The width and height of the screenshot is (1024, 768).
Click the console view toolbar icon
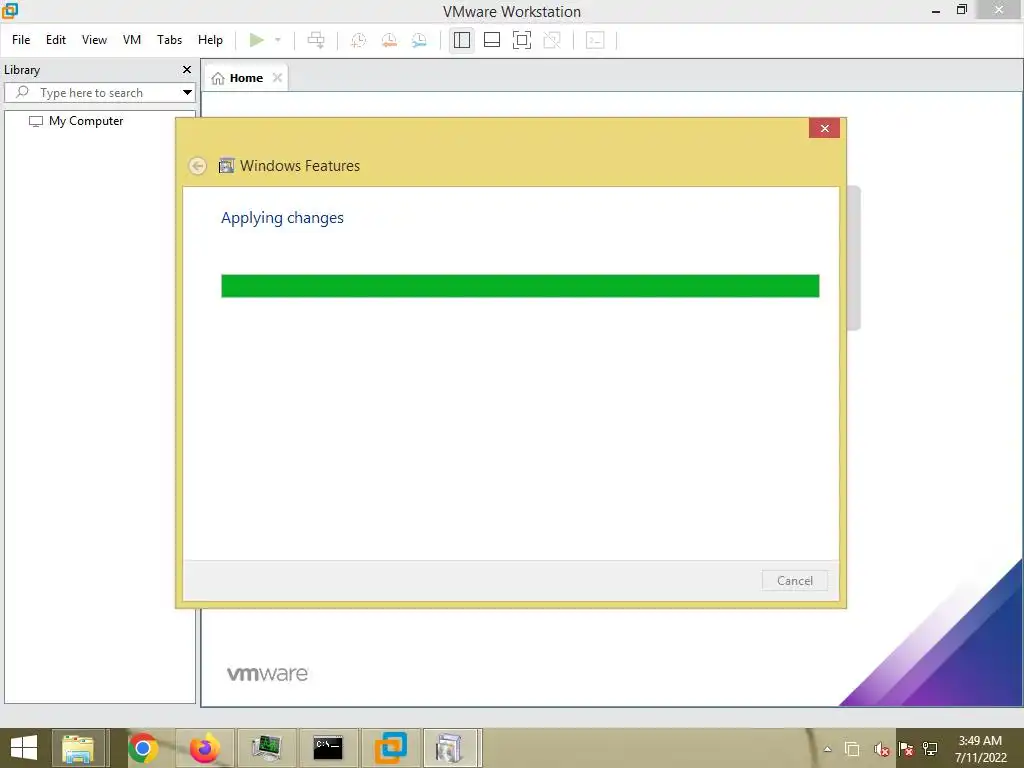(595, 40)
